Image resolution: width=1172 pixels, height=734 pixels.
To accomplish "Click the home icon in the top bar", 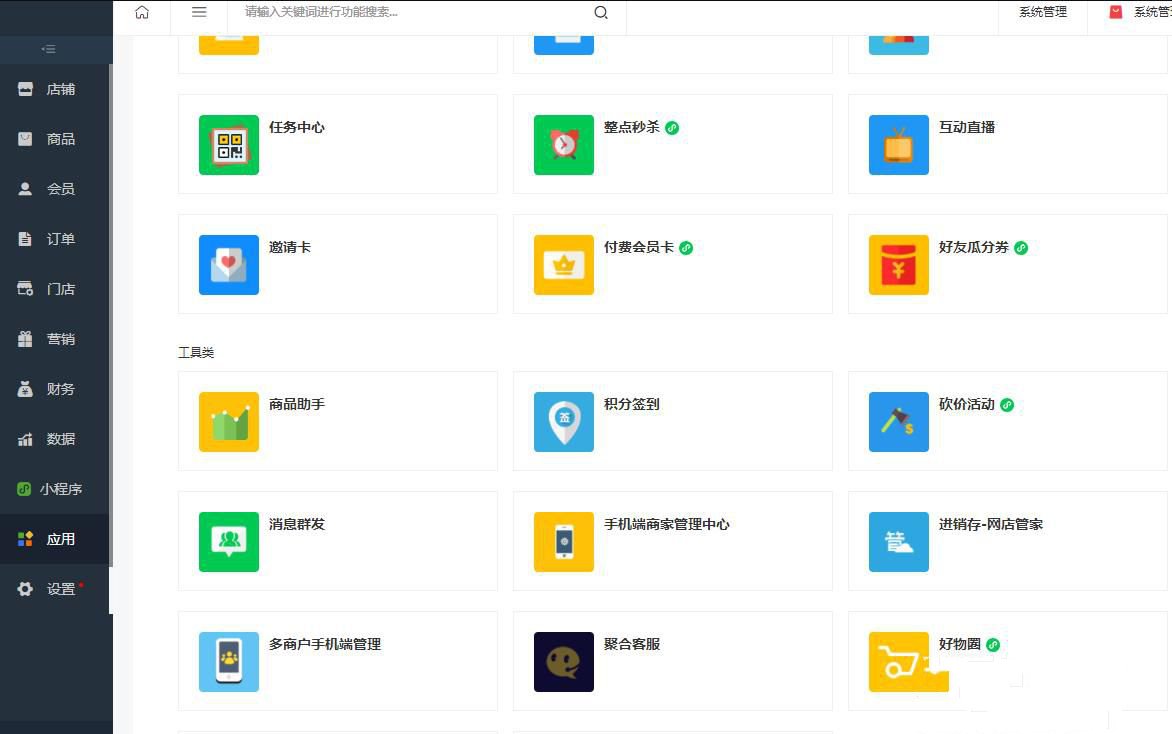I will coord(142,12).
